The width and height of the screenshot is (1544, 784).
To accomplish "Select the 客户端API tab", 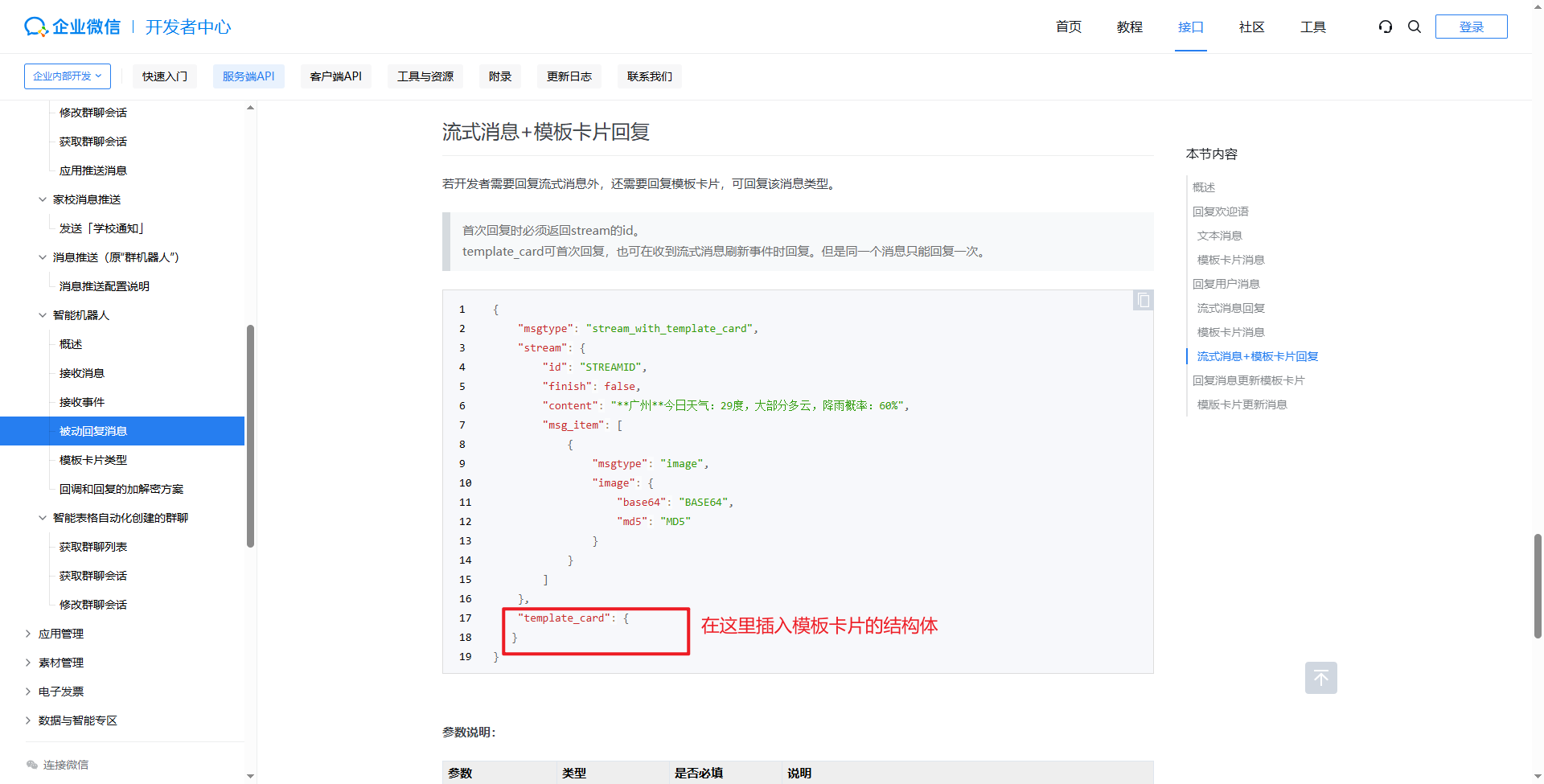I will [335, 76].
